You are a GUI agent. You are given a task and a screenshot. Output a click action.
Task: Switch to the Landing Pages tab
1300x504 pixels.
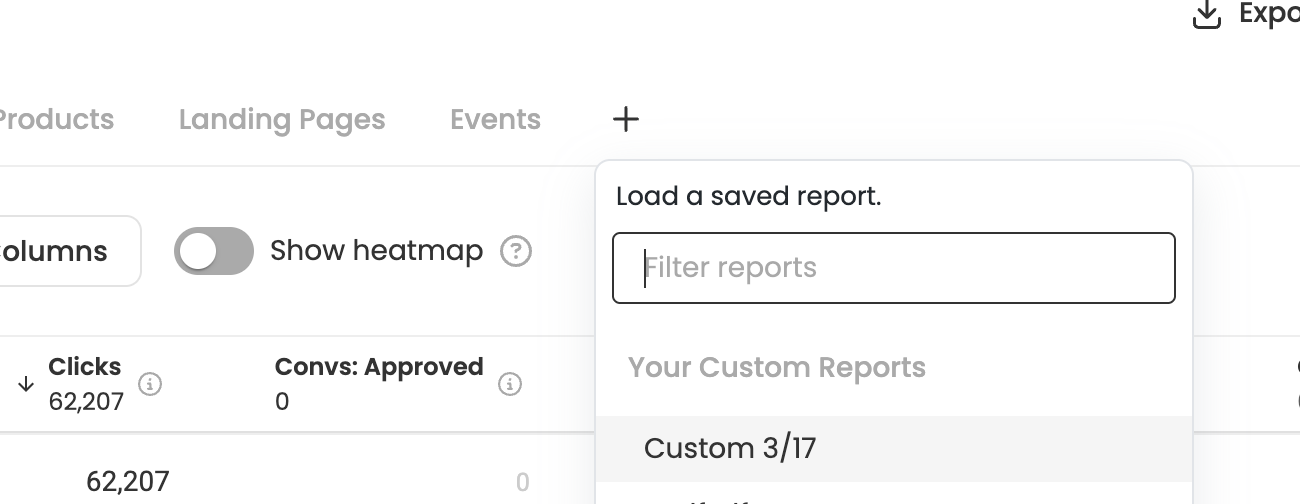click(x=282, y=120)
